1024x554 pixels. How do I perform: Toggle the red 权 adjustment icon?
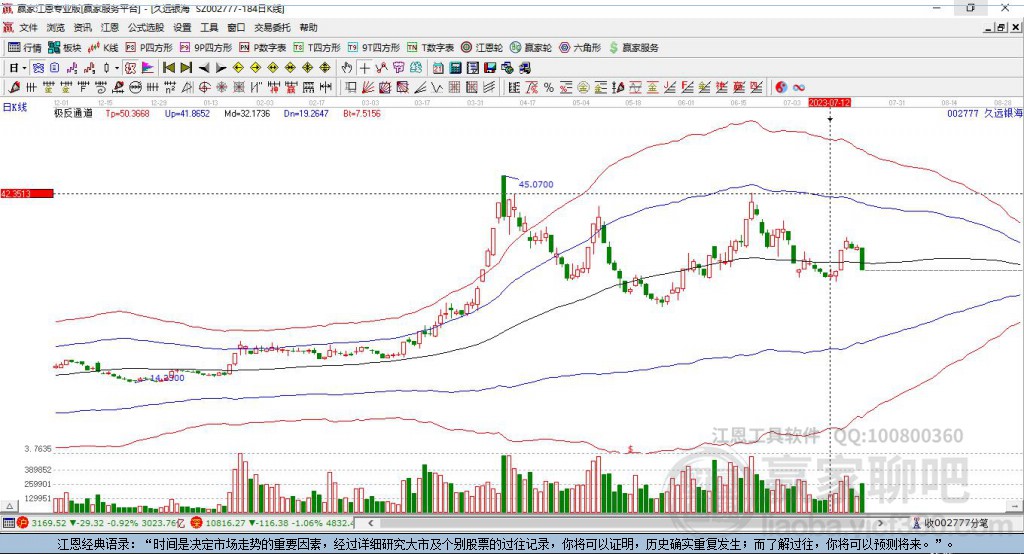[x=130, y=68]
